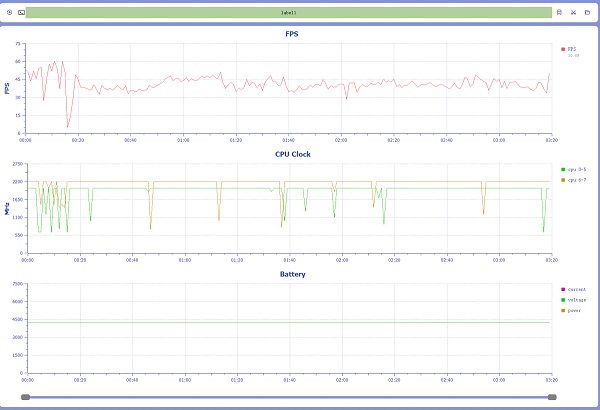
Task: Click the Battery chart title
Action: point(291,274)
